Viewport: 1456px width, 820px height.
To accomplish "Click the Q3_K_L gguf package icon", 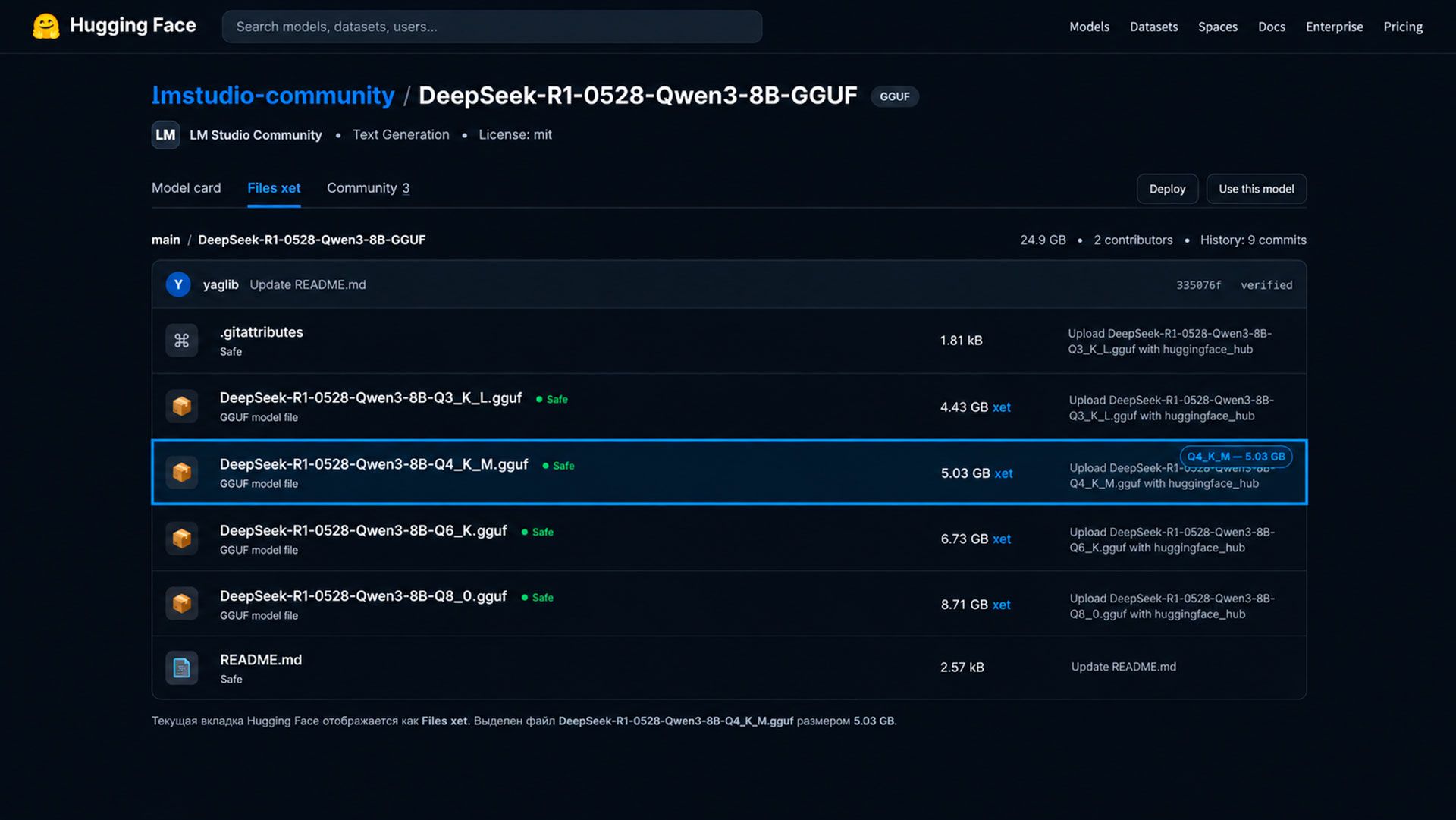I will tap(182, 407).
